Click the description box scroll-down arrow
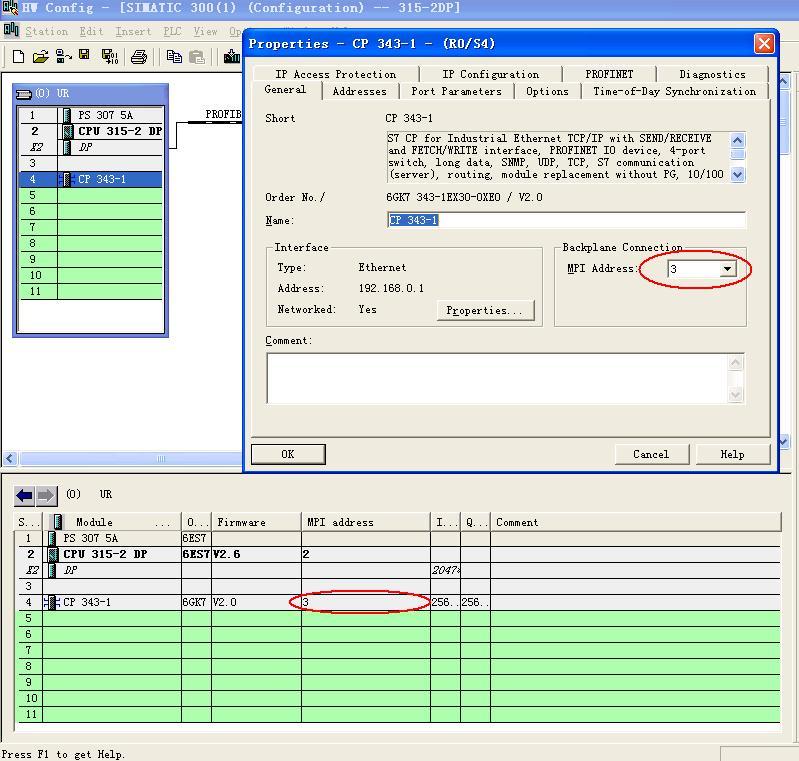Screen dimensions: 799x761 point(738,175)
